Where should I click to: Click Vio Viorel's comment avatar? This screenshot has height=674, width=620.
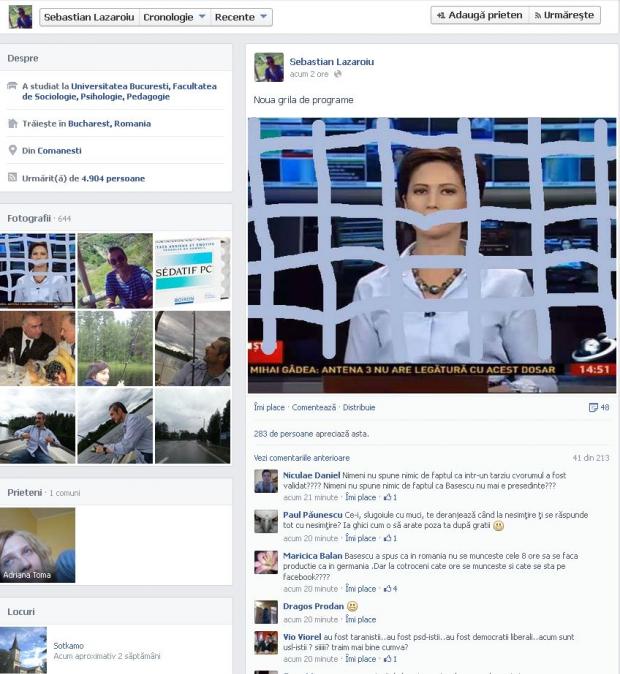click(265, 641)
